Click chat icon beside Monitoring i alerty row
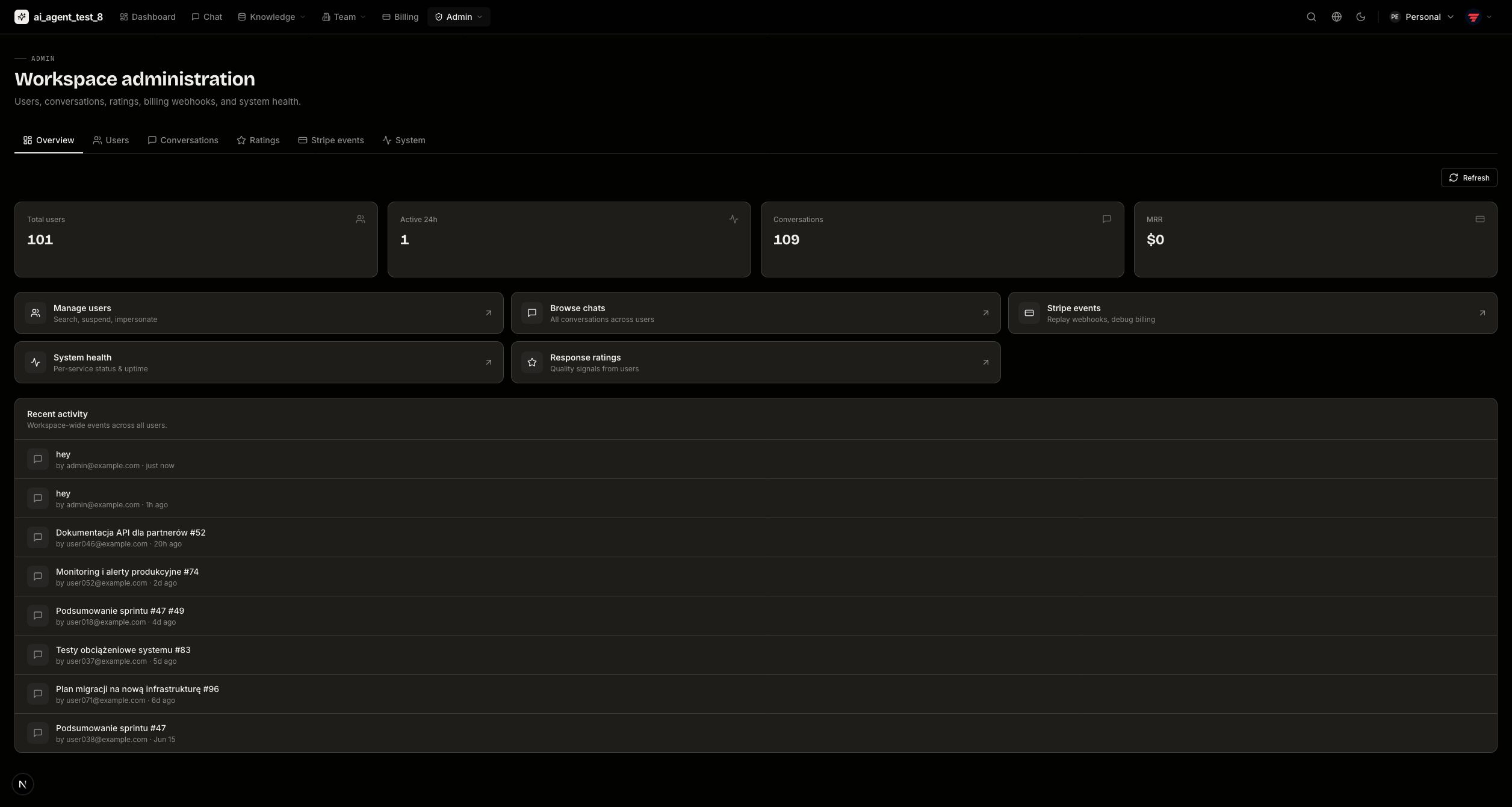Viewport: 1512px width, 807px height. click(38, 577)
